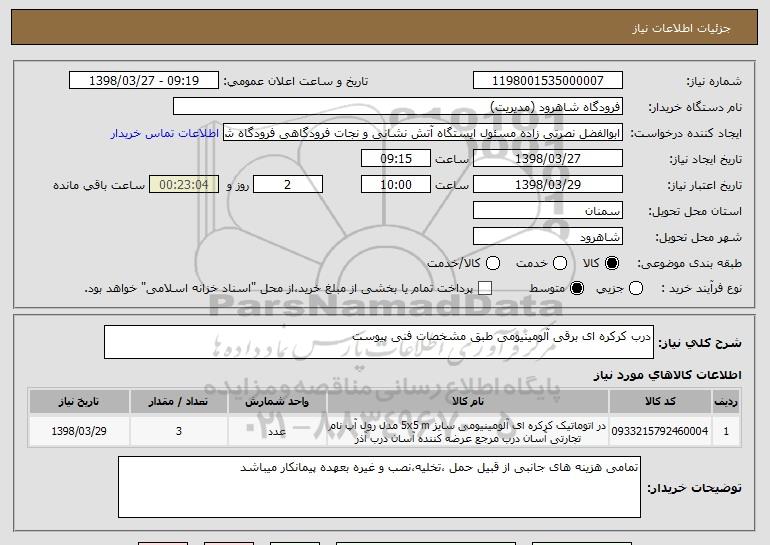The height and width of the screenshot is (545, 770).
Task: Click the ردیف column header
Action: (726, 402)
